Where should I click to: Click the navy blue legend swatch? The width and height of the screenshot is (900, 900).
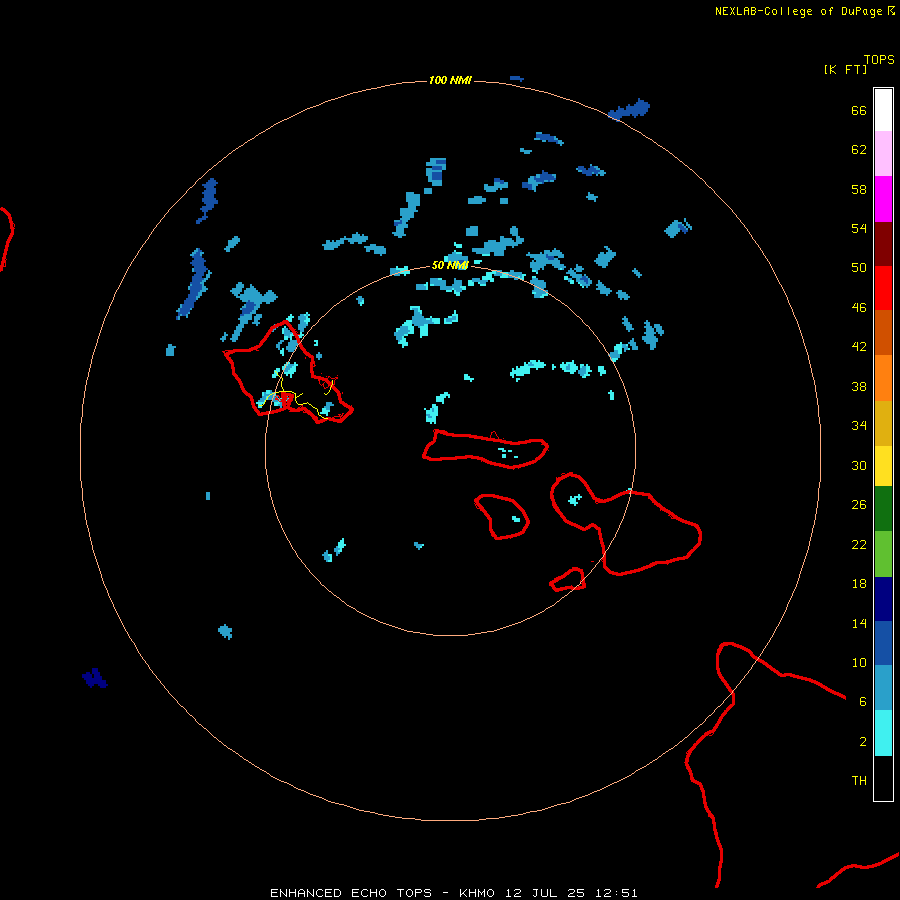[x=883, y=599]
